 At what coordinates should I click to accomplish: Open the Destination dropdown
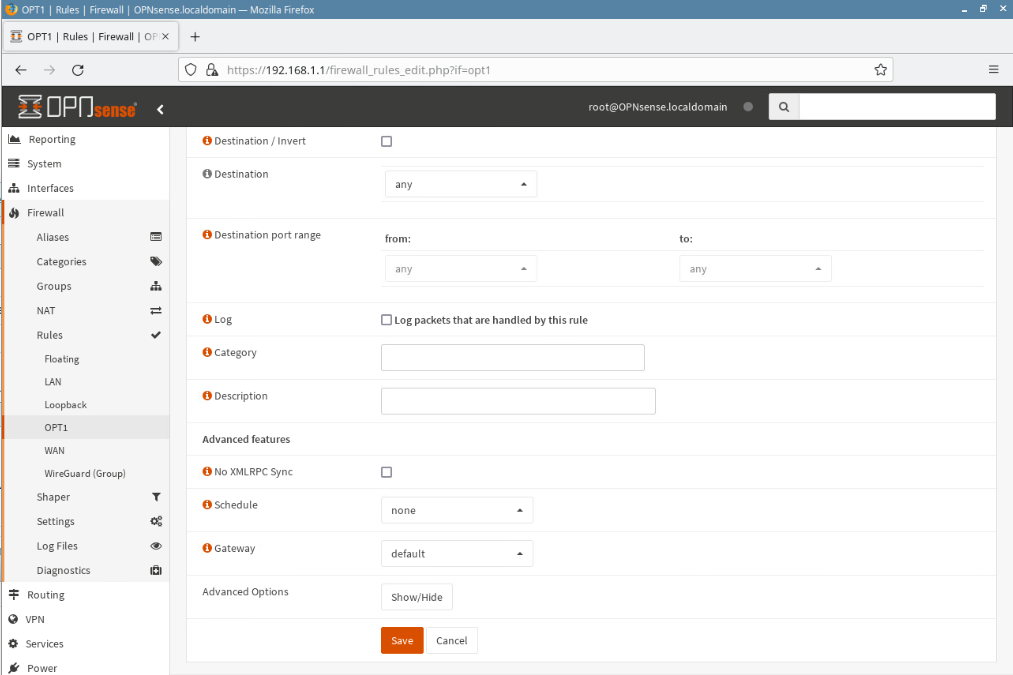point(460,185)
